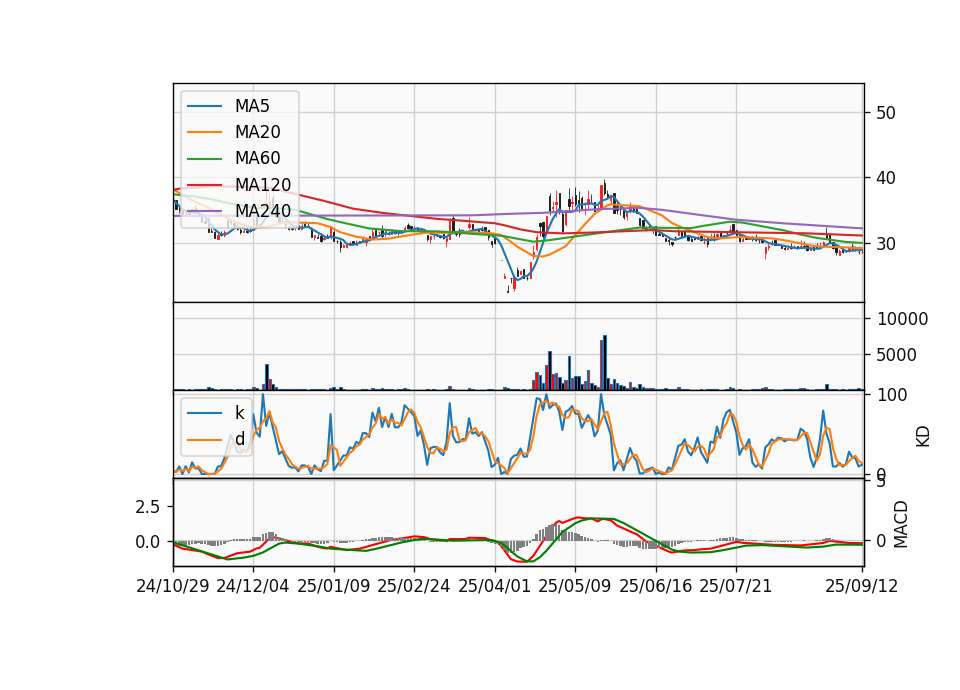960x690 pixels.
Task: Click the MACD left axis value 0.0
Action: click(148, 542)
